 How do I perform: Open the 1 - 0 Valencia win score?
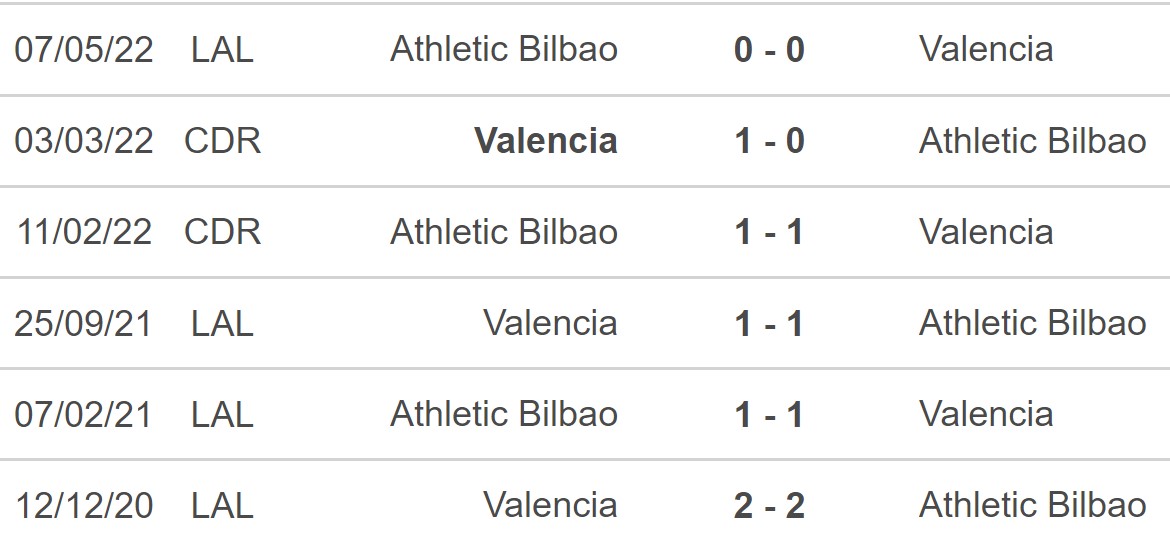click(x=769, y=141)
